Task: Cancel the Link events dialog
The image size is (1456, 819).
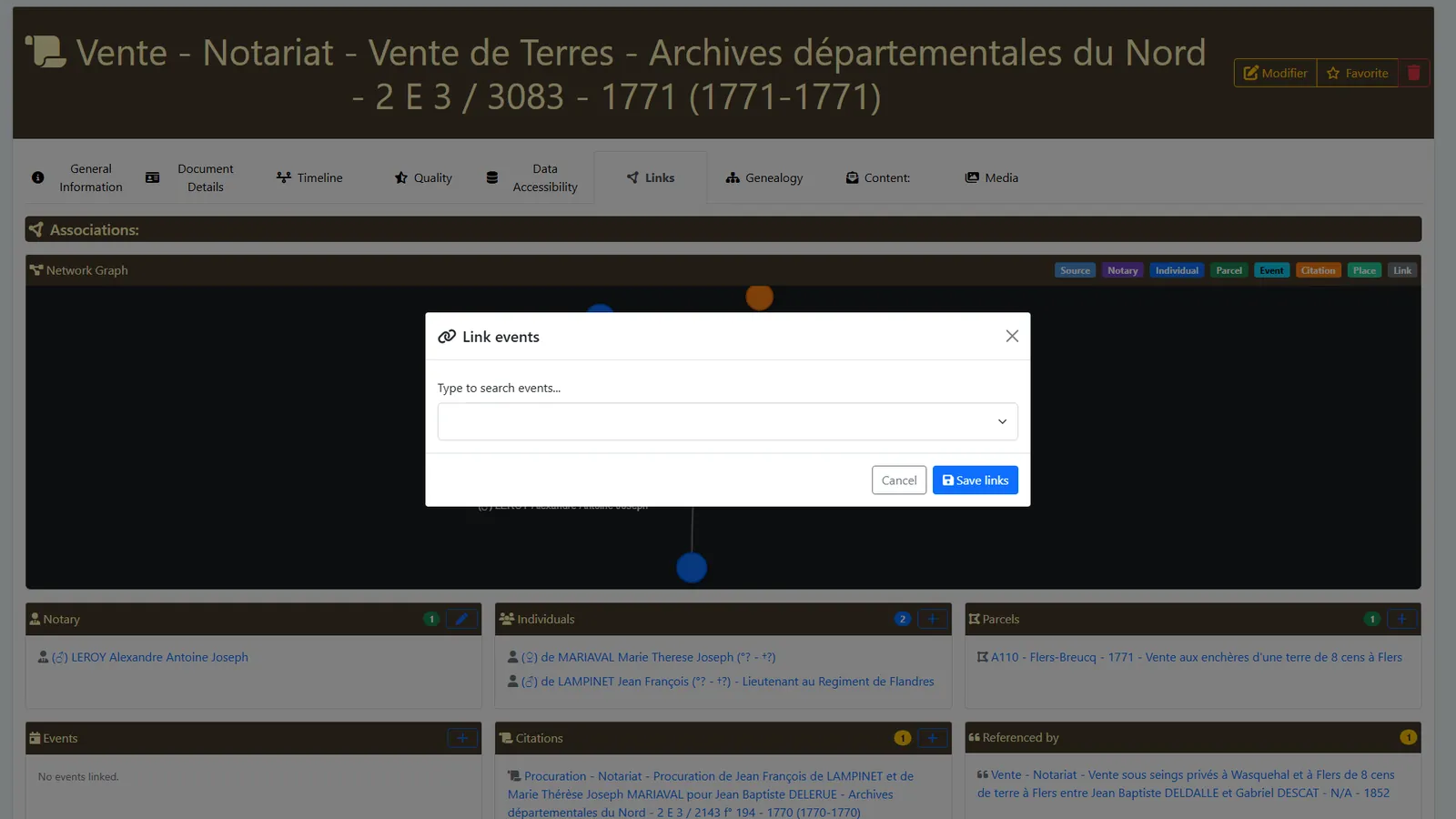Action: (x=899, y=480)
